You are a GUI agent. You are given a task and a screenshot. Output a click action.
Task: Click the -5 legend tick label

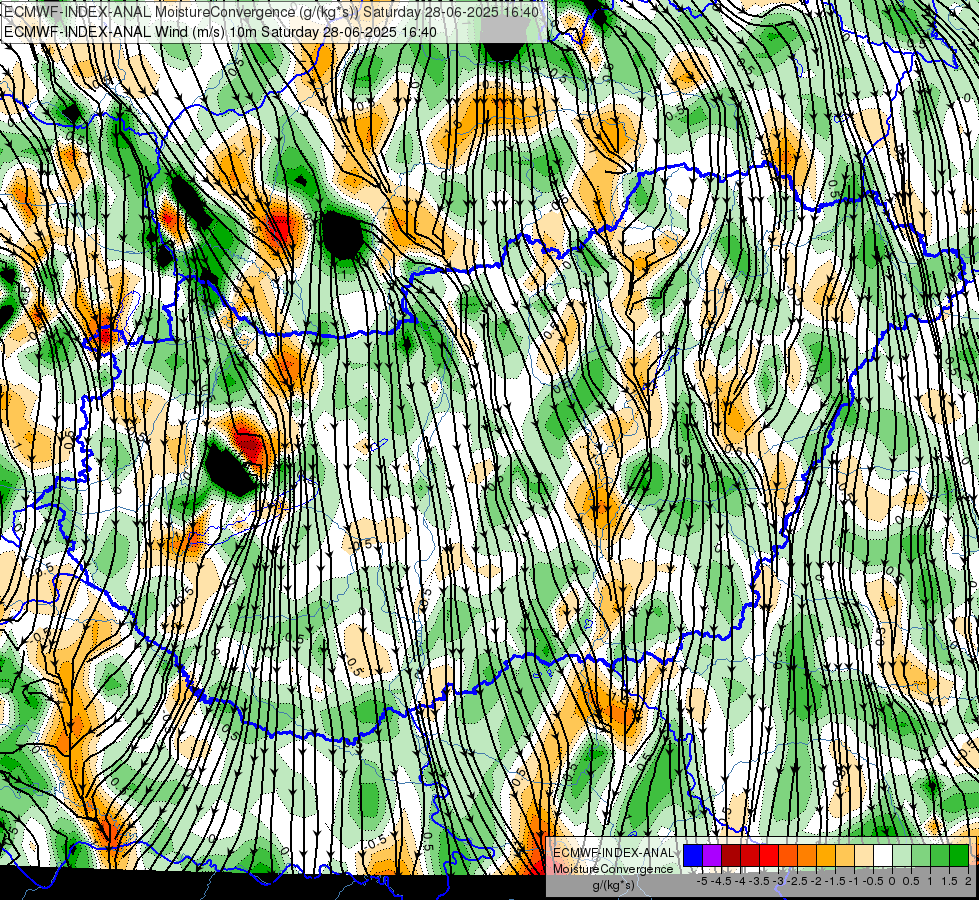[702, 881]
